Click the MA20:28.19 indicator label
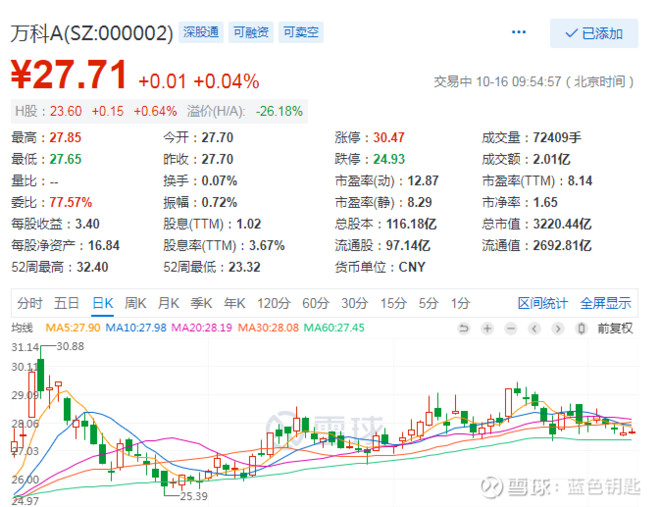 [x=201, y=328]
